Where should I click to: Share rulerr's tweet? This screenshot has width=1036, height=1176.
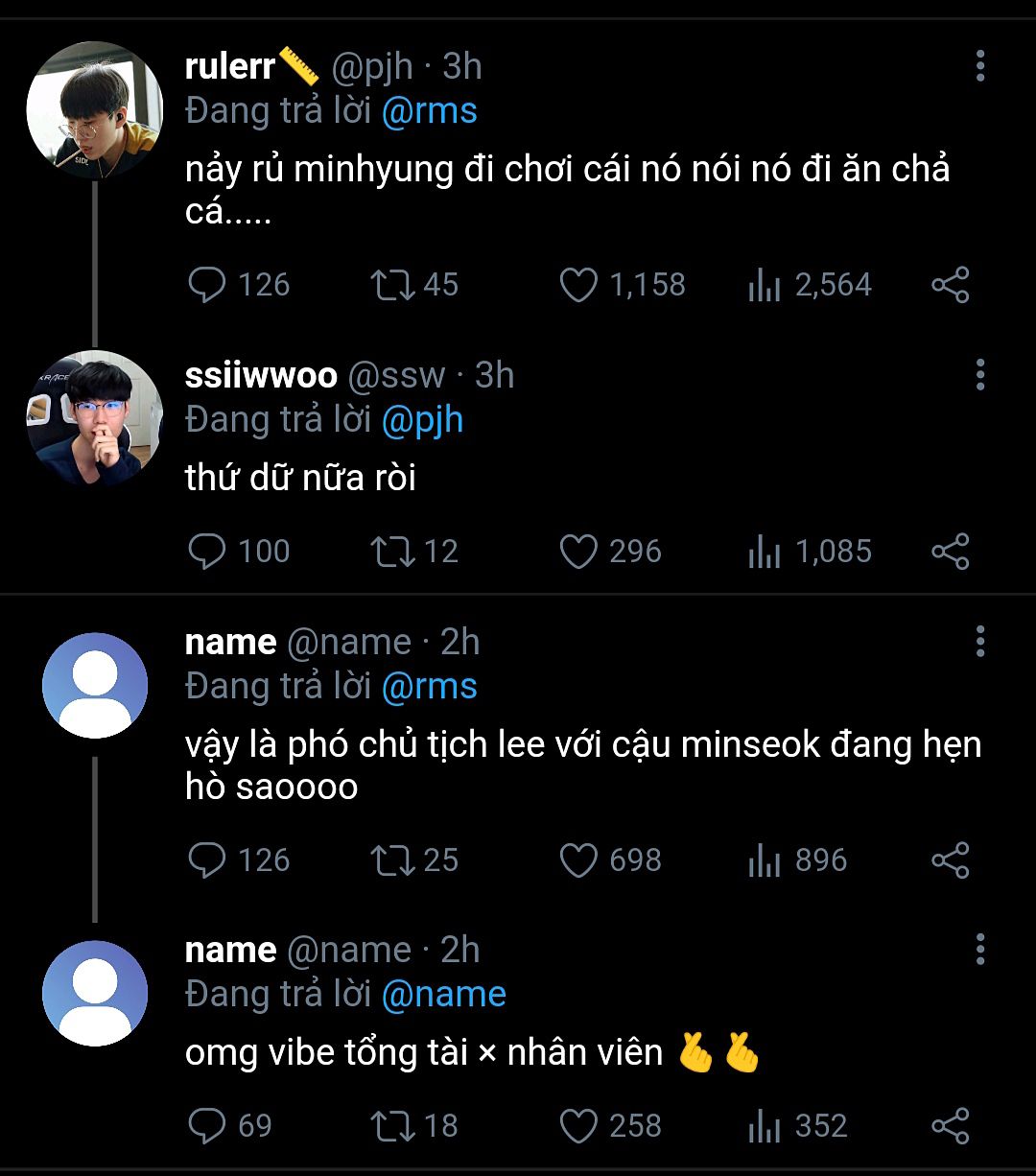[950, 285]
